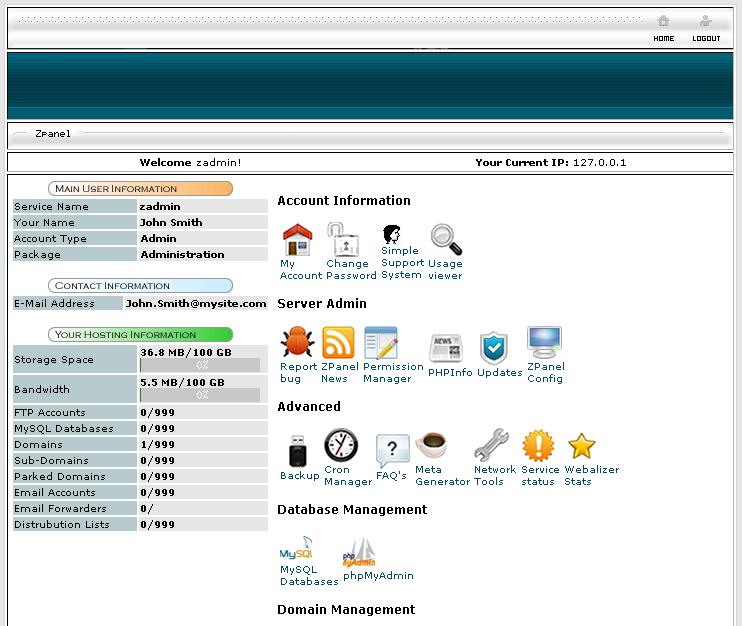Launch the Cron Manager clock icon
The width and height of the screenshot is (742, 626).
[x=340, y=446]
